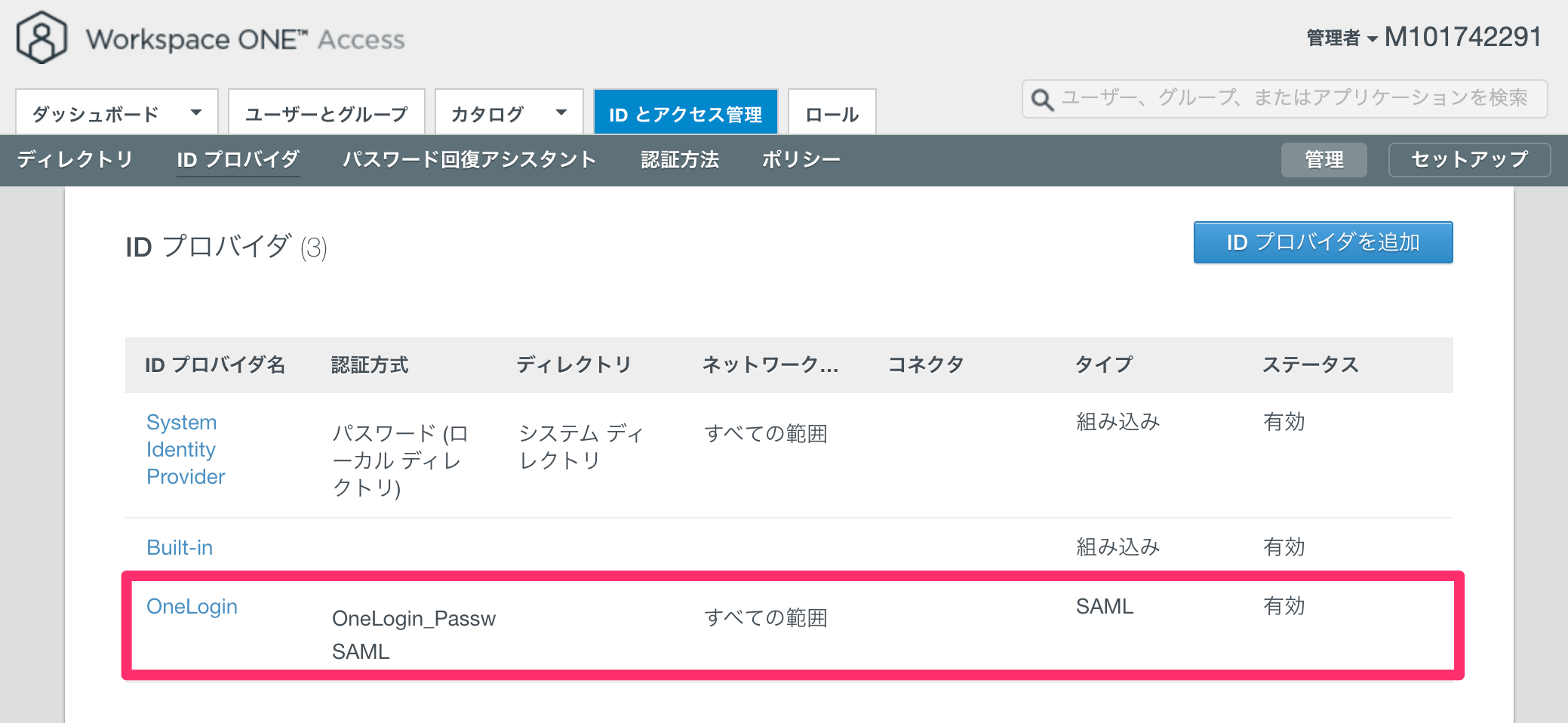The image size is (1568, 723).
Task: Click 組み込み type in Built-in row
Action: point(1118,546)
